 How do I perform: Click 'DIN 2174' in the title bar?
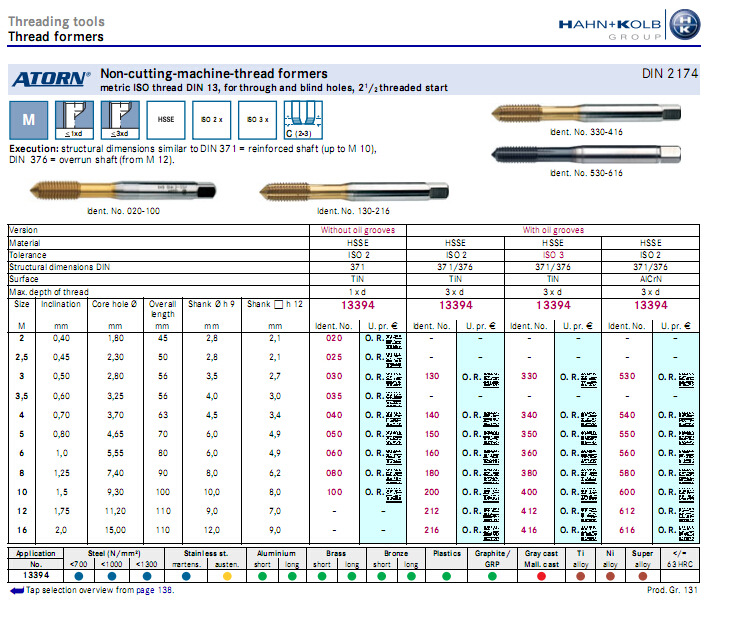coord(670,74)
